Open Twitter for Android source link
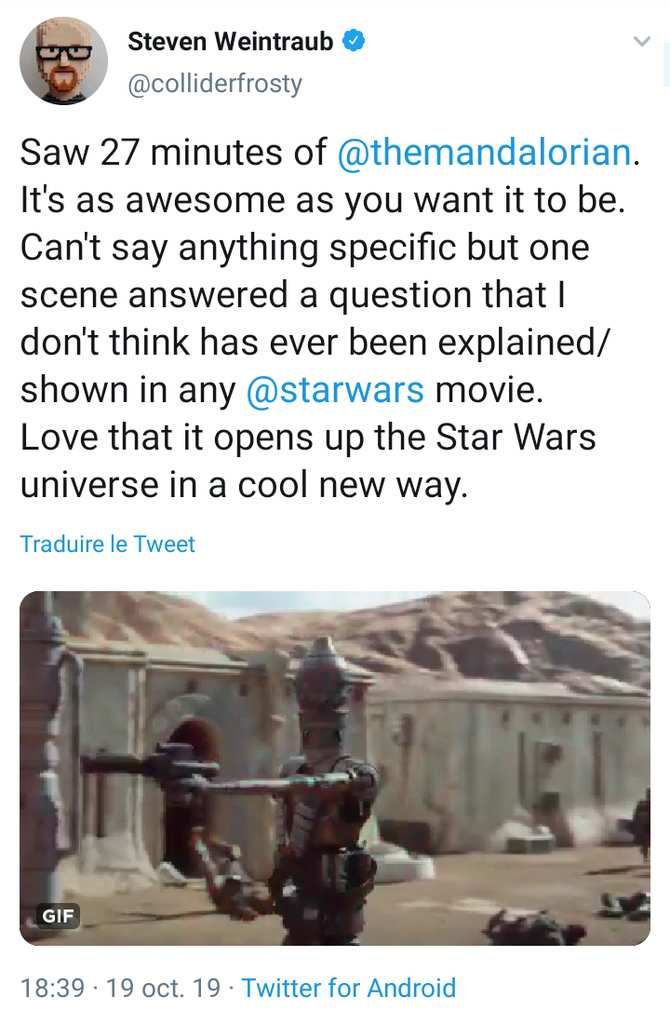The width and height of the screenshot is (670, 1024). (349, 987)
